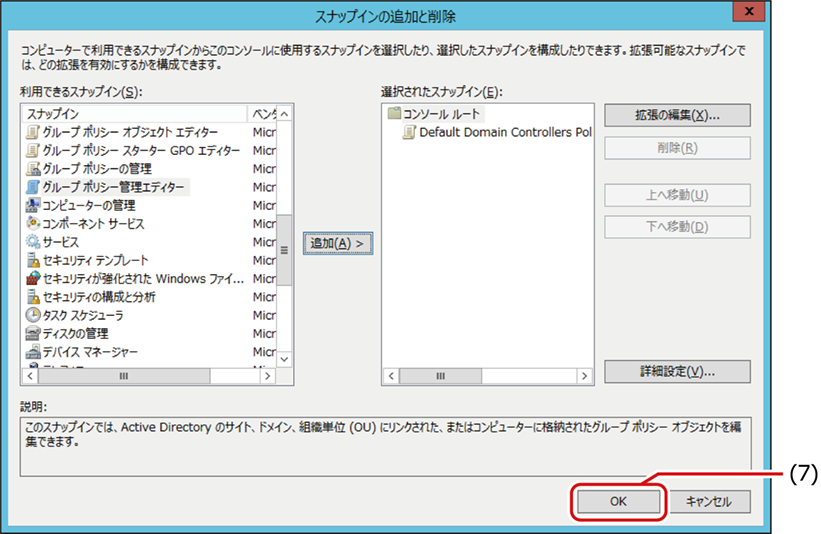Select サービス snap-in name

tap(61, 242)
